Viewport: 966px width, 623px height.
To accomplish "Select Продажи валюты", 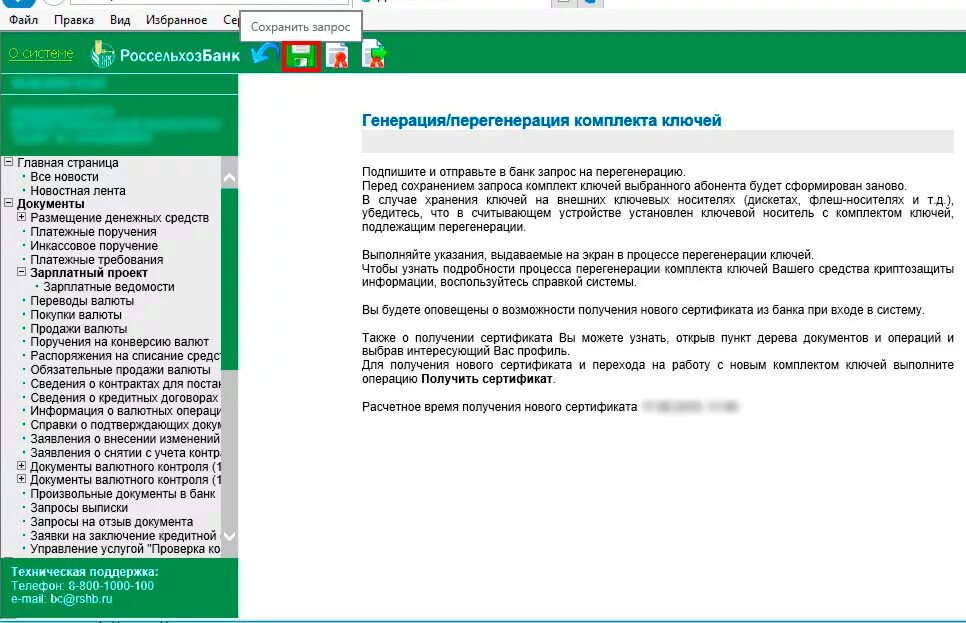I will (78, 328).
